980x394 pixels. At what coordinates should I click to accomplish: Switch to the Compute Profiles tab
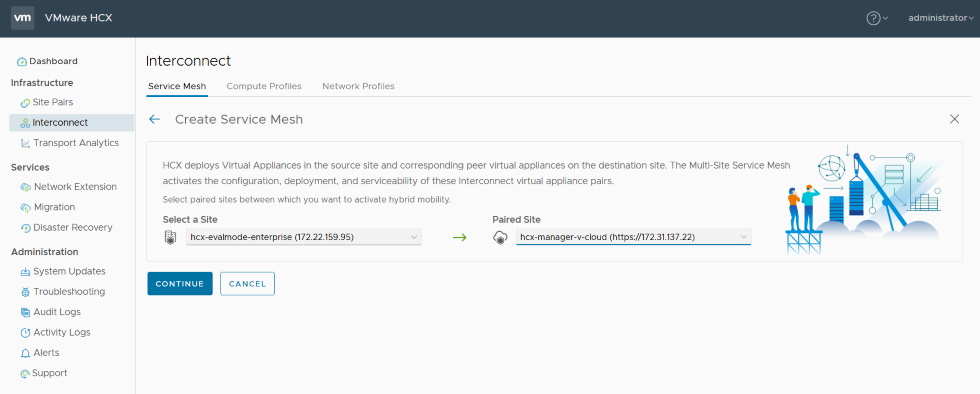click(264, 86)
